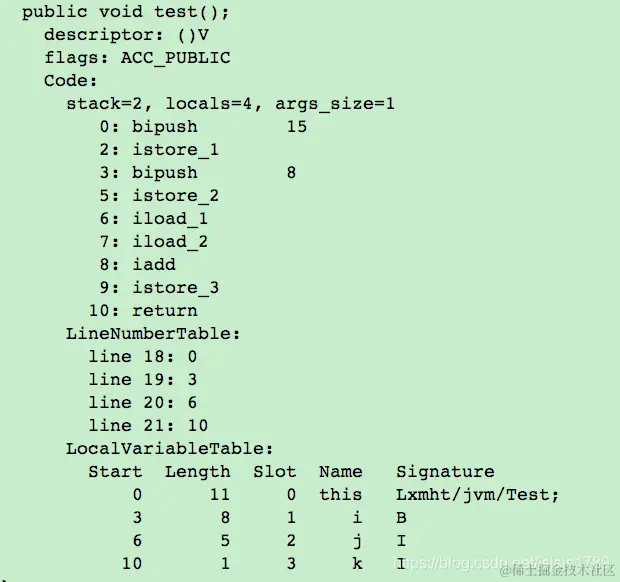This screenshot has height=582, width=620.
Task: Click the 'public void test();' method declaration
Action: tap(125, 12)
